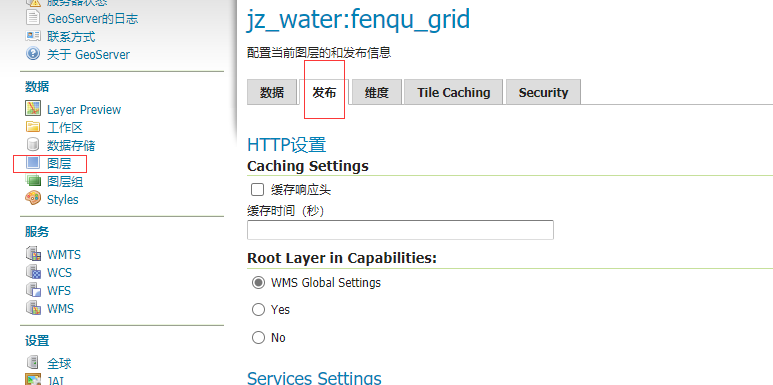
Task: Select the No radio option
Action: click(258, 338)
